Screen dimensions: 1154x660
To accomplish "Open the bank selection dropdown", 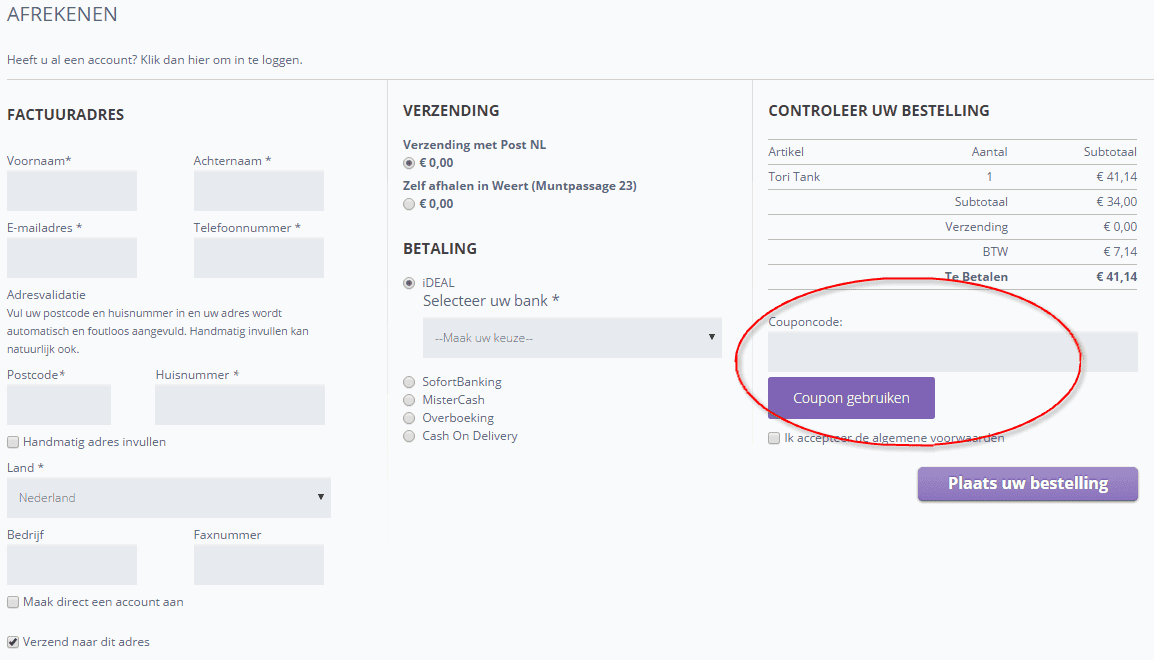I will coord(572,338).
